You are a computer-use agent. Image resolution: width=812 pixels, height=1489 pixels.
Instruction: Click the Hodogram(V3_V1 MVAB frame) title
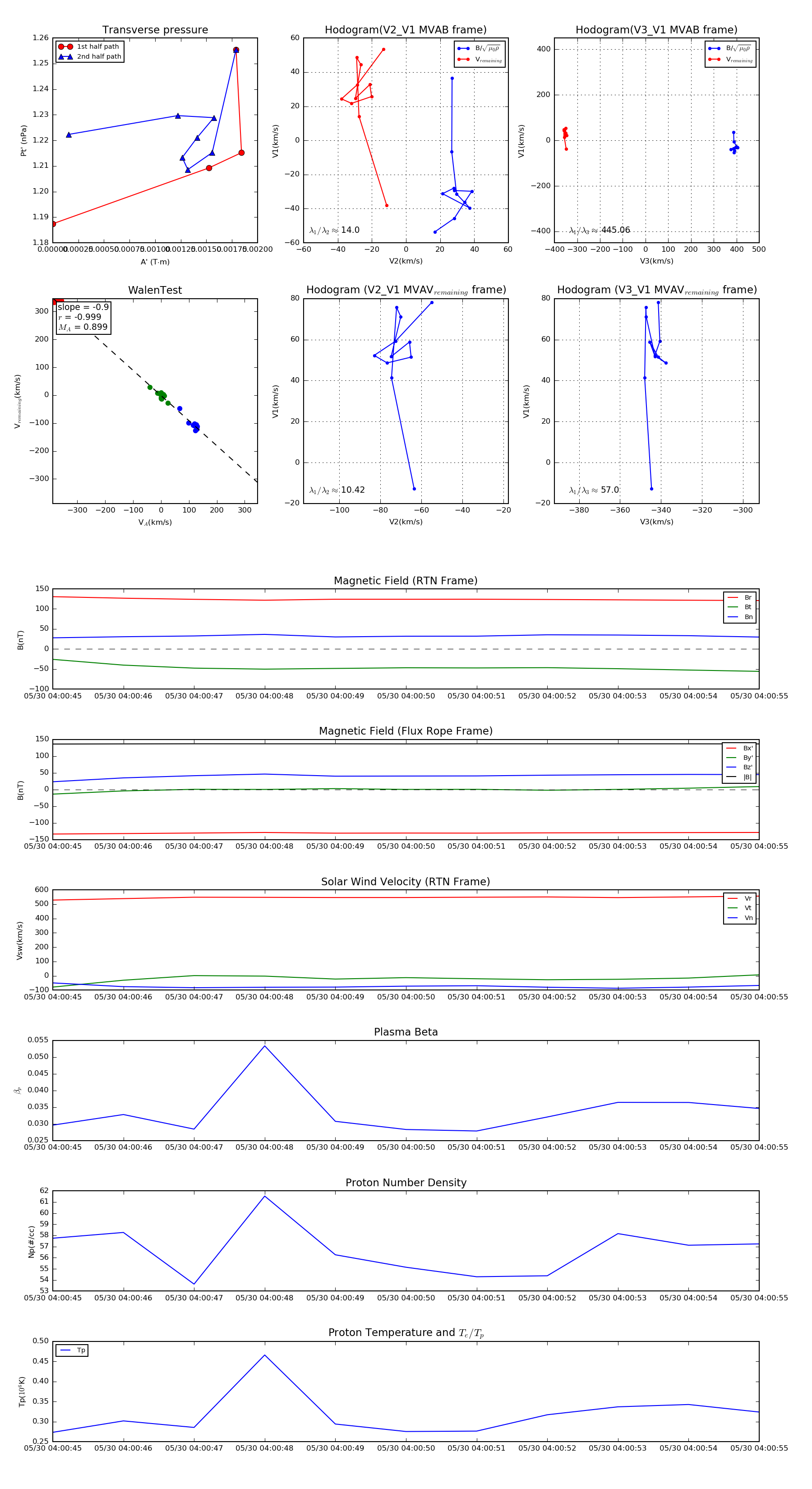(x=656, y=29)
